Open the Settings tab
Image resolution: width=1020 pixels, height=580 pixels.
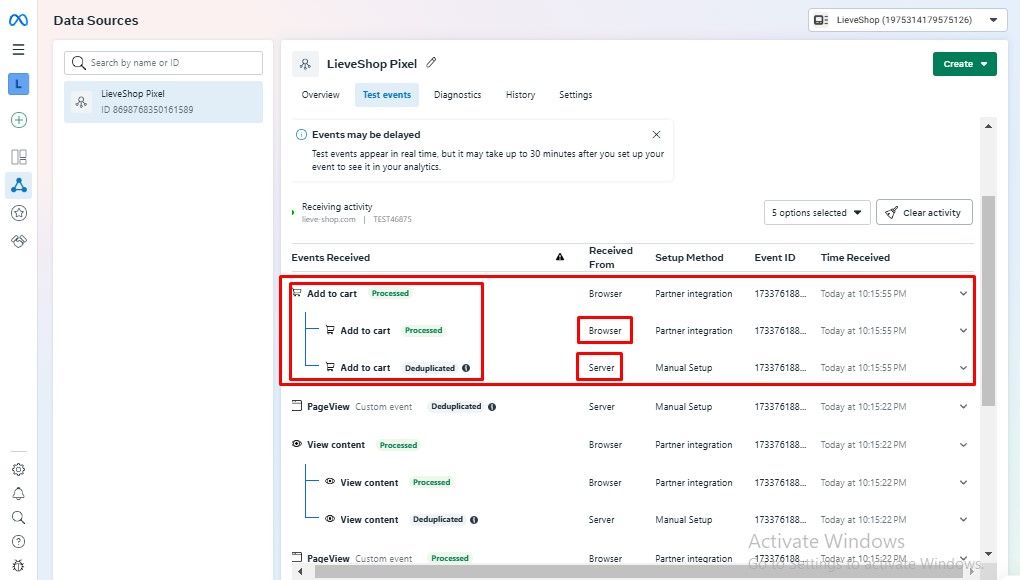[x=576, y=95]
